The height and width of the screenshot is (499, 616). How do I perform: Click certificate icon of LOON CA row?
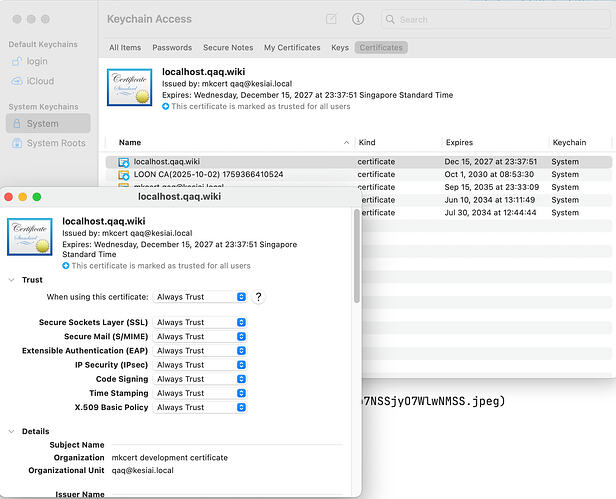(x=124, y=174)
